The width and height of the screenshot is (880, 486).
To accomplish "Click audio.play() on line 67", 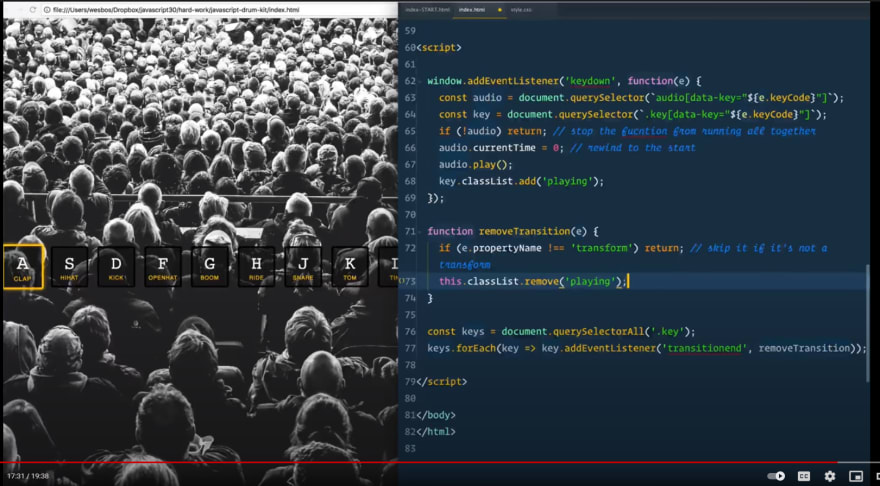I will pos(476,164).
